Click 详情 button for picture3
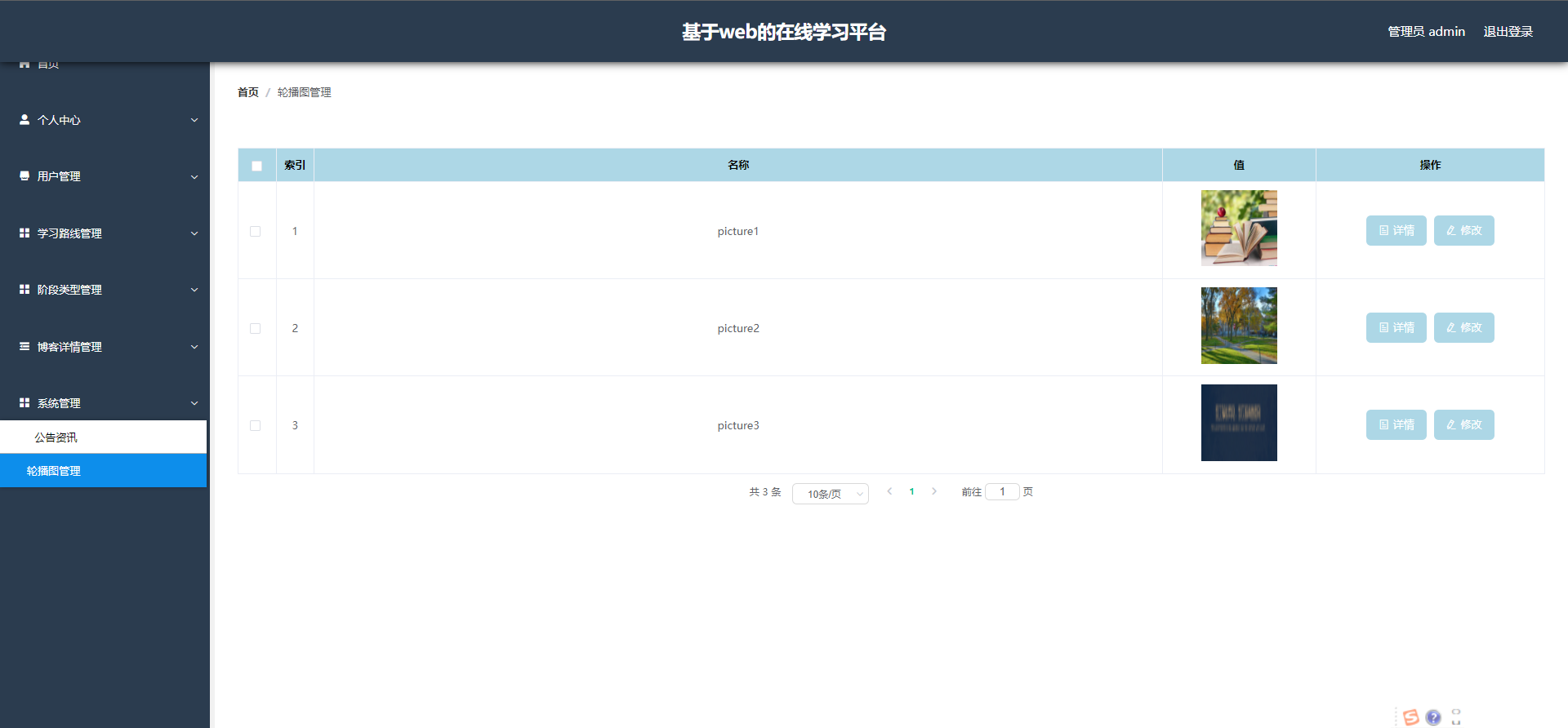 [x=1396, y=424]
